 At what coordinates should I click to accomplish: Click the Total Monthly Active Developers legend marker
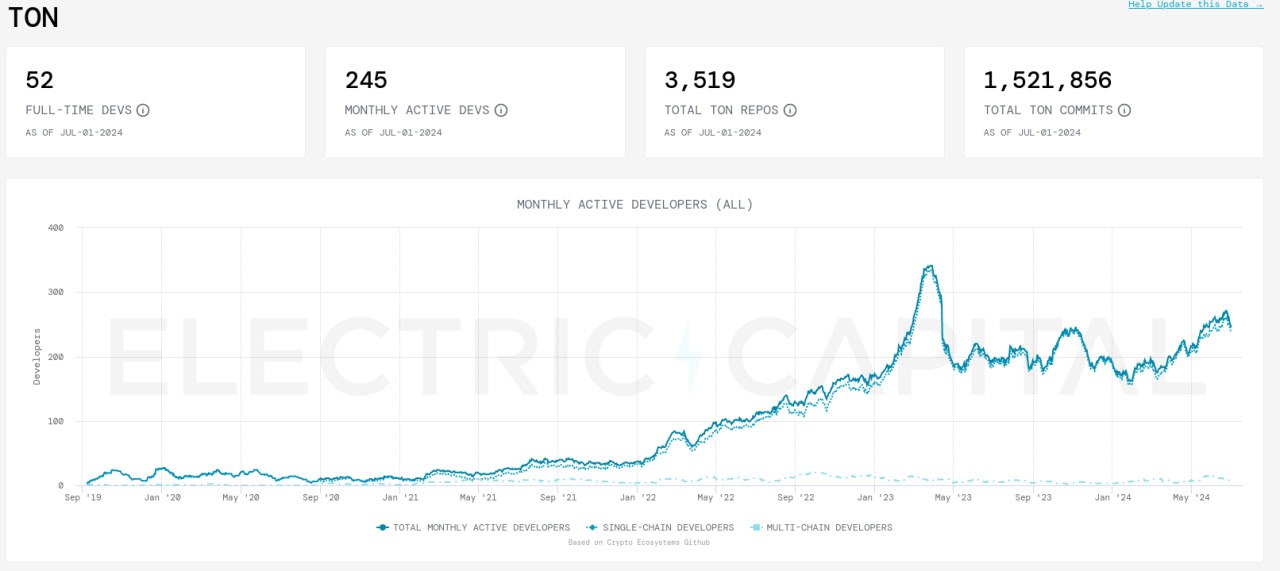pos(382,527)
